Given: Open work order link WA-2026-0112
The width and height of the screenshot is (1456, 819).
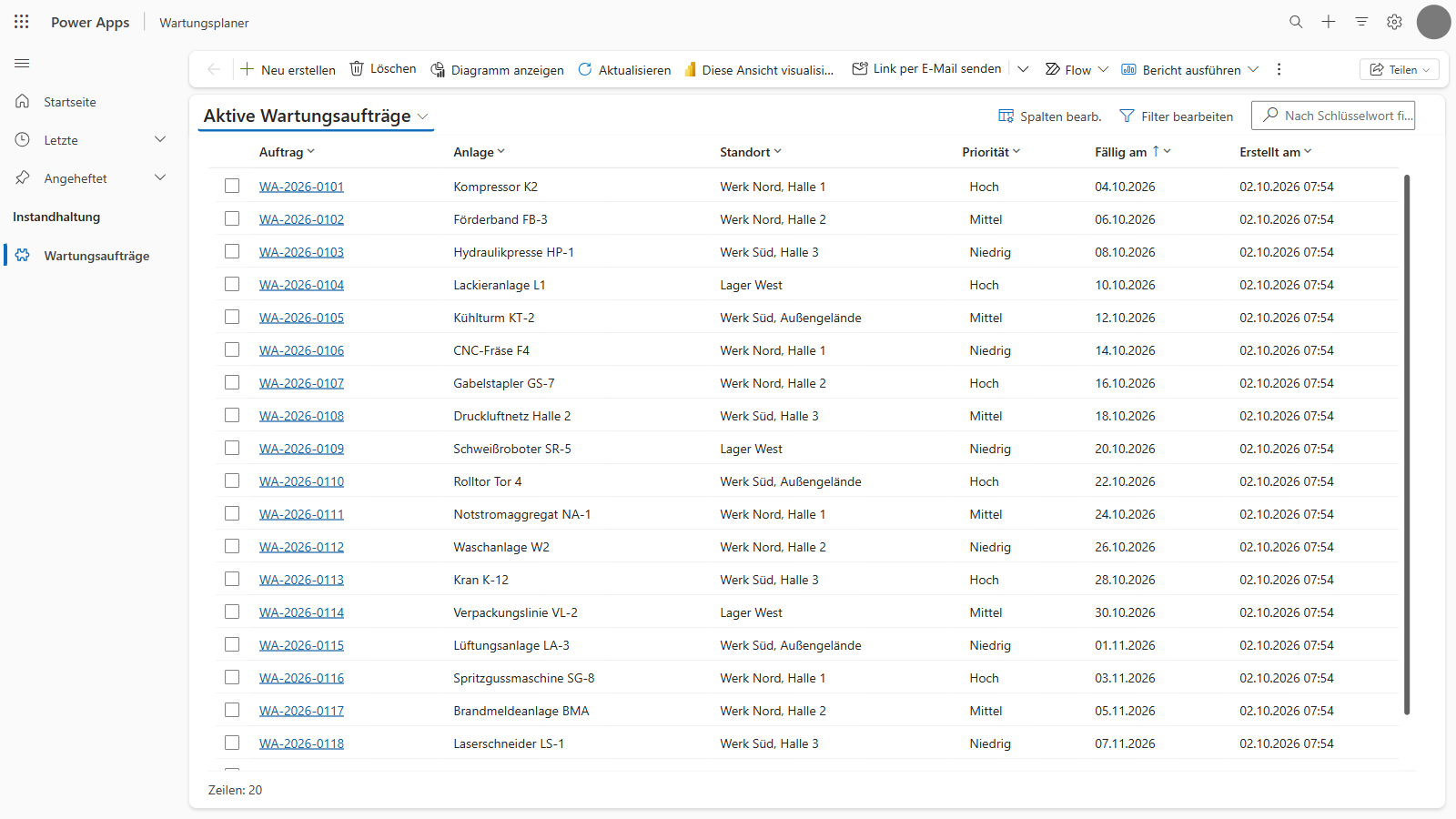Looking at the screenshot, I should [x=301, y=547].
